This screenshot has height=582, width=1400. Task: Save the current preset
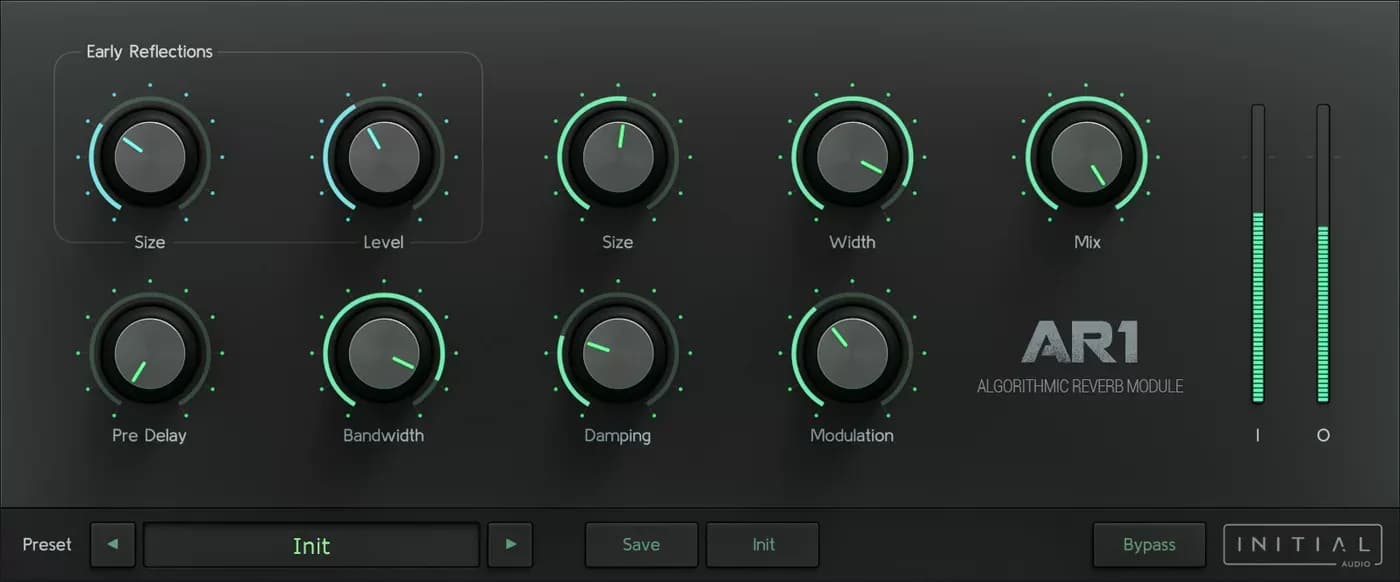tap(641, 545)
